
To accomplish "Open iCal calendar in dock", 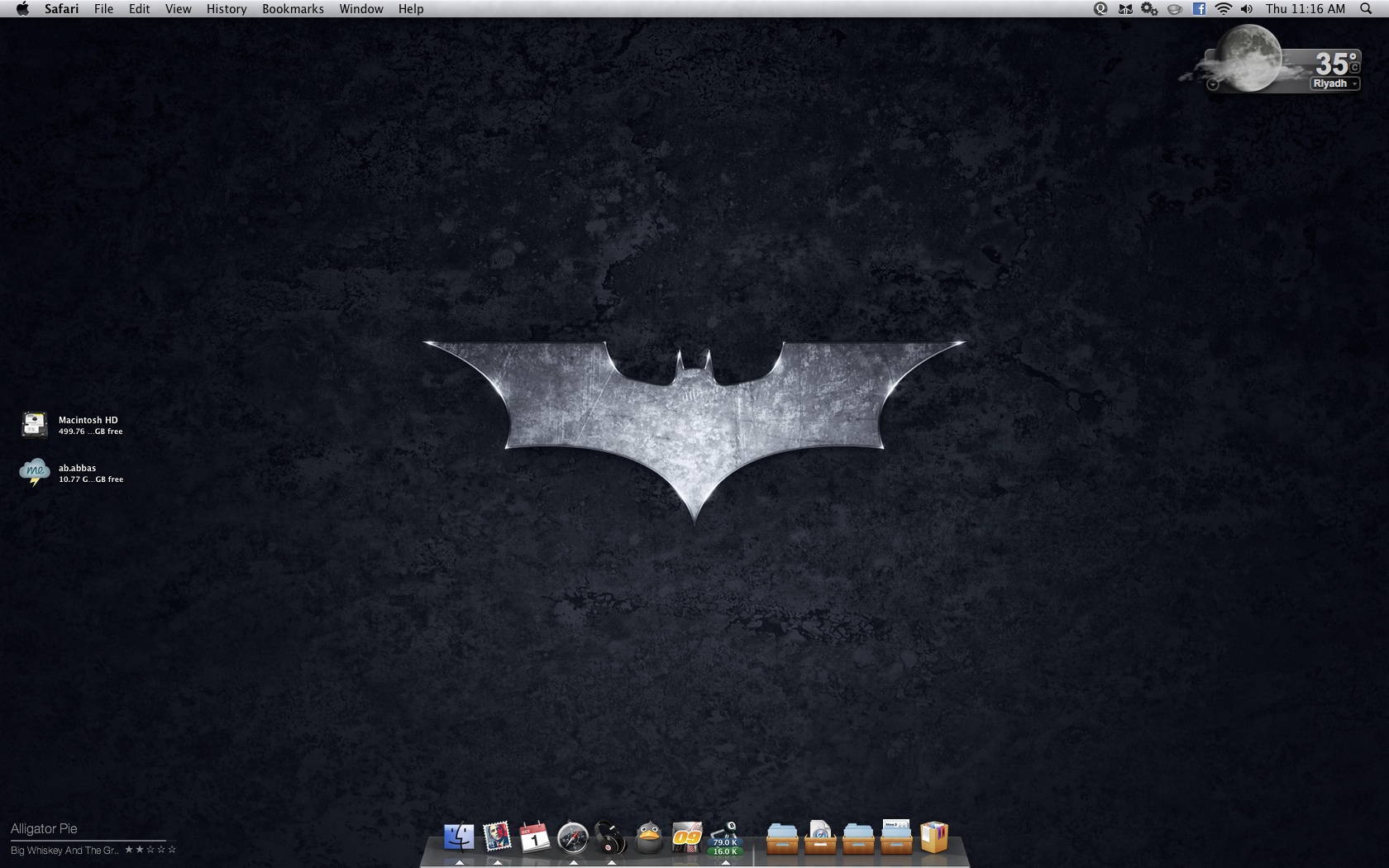I will click(x=535, y=837).
